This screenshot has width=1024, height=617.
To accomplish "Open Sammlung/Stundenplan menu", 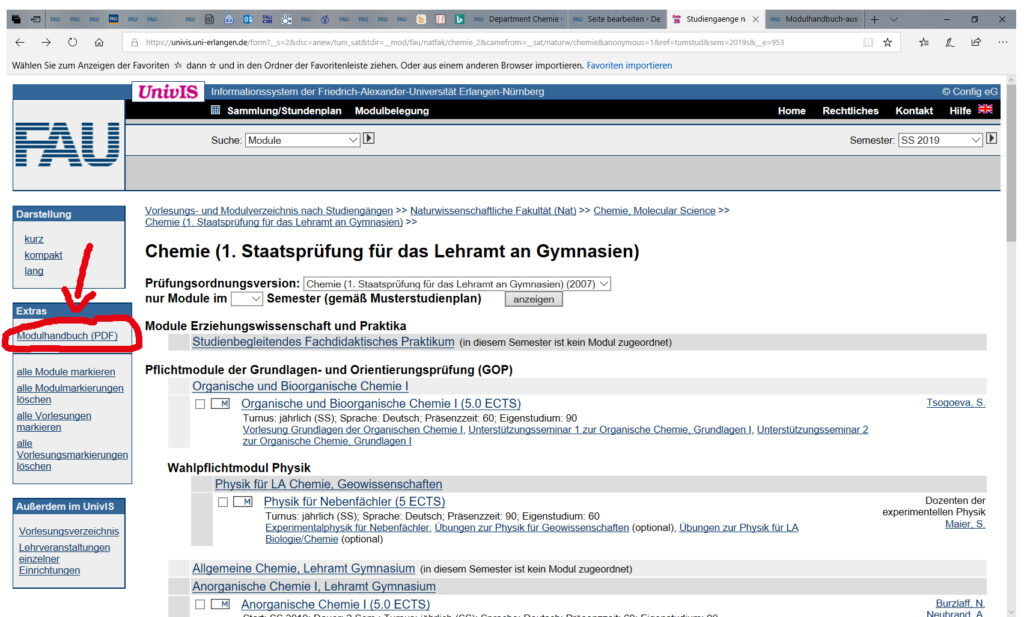I will click(284, 111).
